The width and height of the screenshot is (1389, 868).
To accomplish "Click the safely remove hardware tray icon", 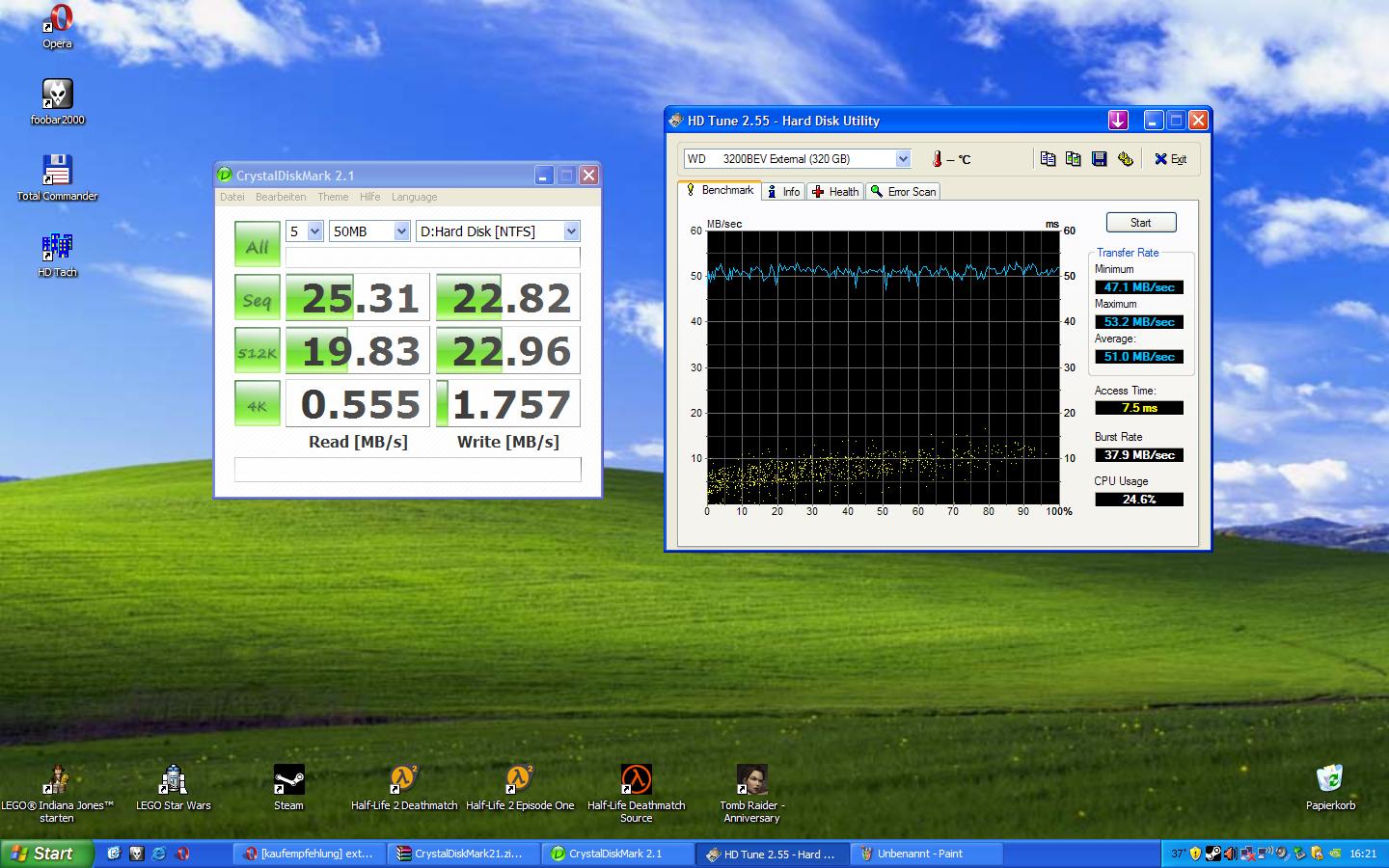I will (x=1299, y=854).
